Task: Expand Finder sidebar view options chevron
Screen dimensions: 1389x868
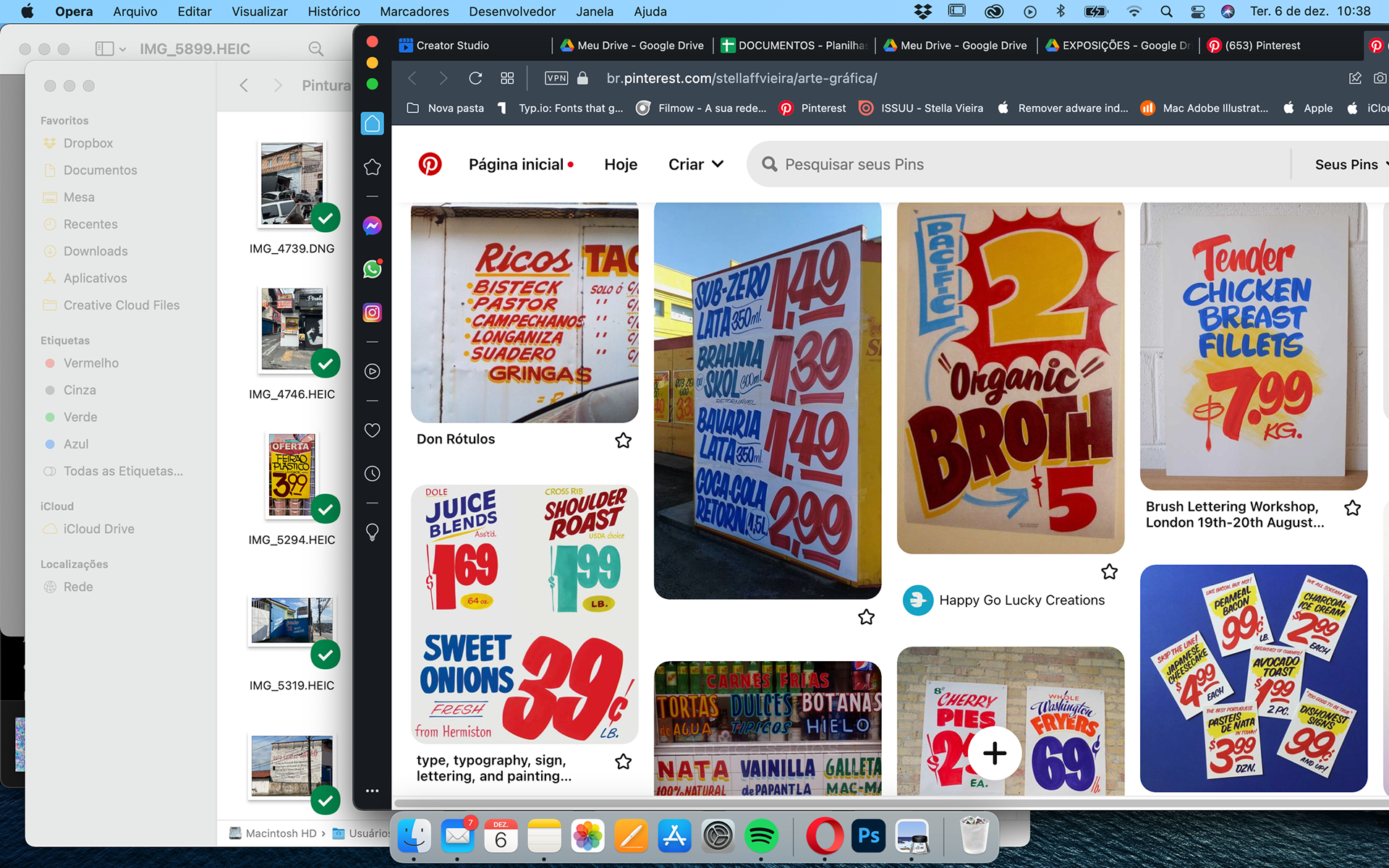Action: click(122, 49)
